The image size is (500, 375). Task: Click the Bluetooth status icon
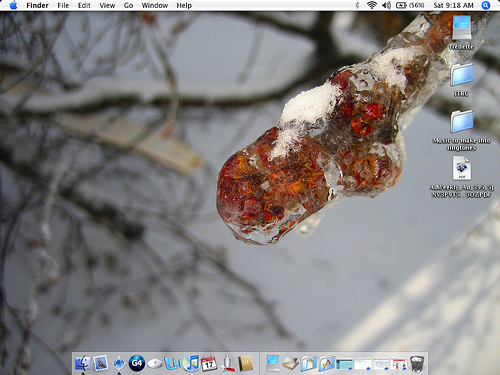click(x=357, y=5)
